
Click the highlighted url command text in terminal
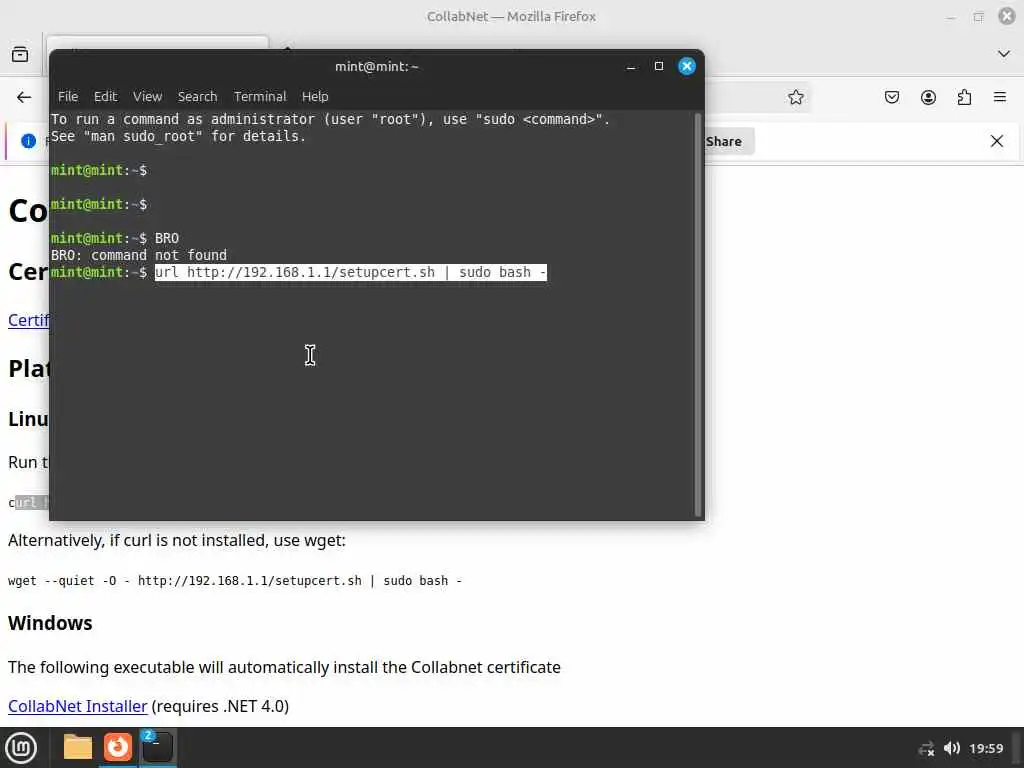click(x=351, y=272)
